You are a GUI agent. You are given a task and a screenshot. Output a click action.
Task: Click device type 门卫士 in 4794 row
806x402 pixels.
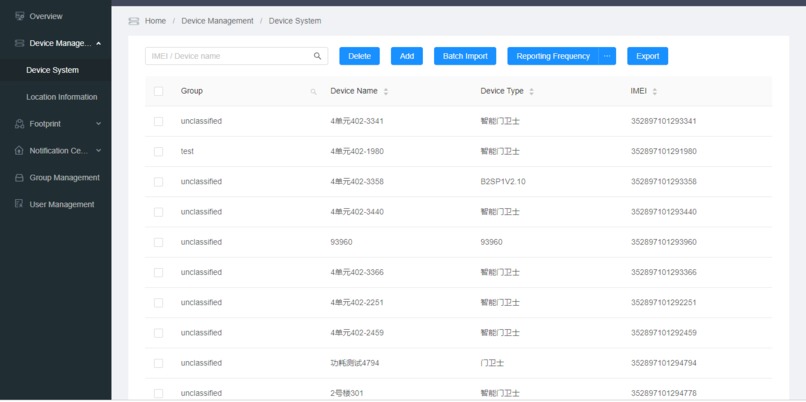(492, 363)
